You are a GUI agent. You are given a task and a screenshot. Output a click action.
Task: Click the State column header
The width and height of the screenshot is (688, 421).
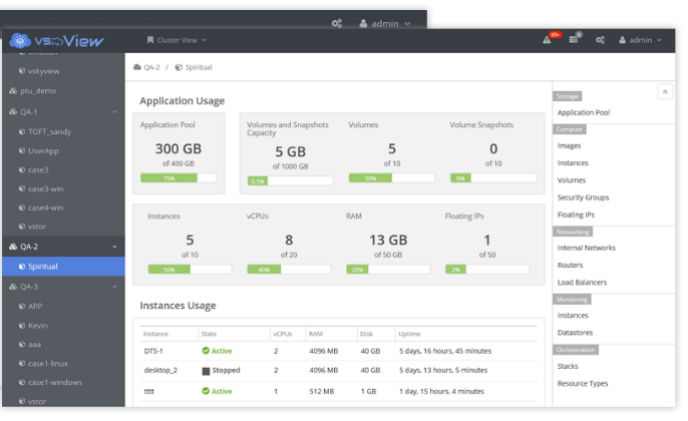tap(209, 334)
